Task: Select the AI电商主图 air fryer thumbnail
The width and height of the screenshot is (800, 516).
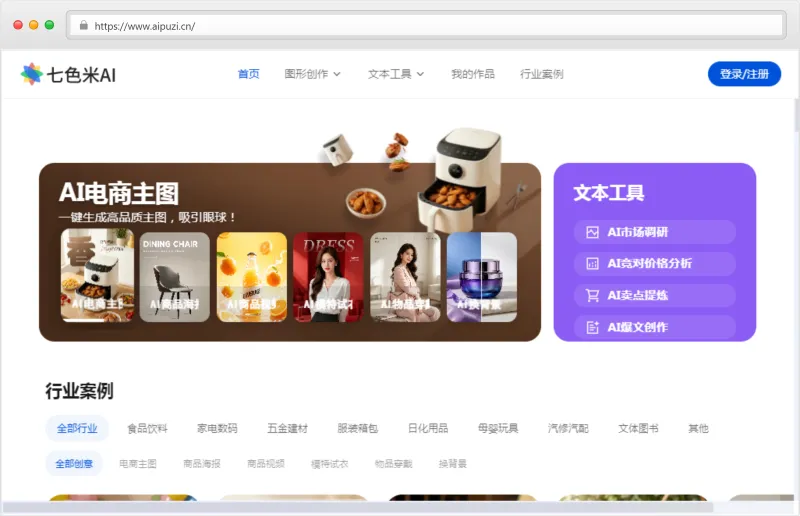Action: pyautogui.click(x=97, y=276)
